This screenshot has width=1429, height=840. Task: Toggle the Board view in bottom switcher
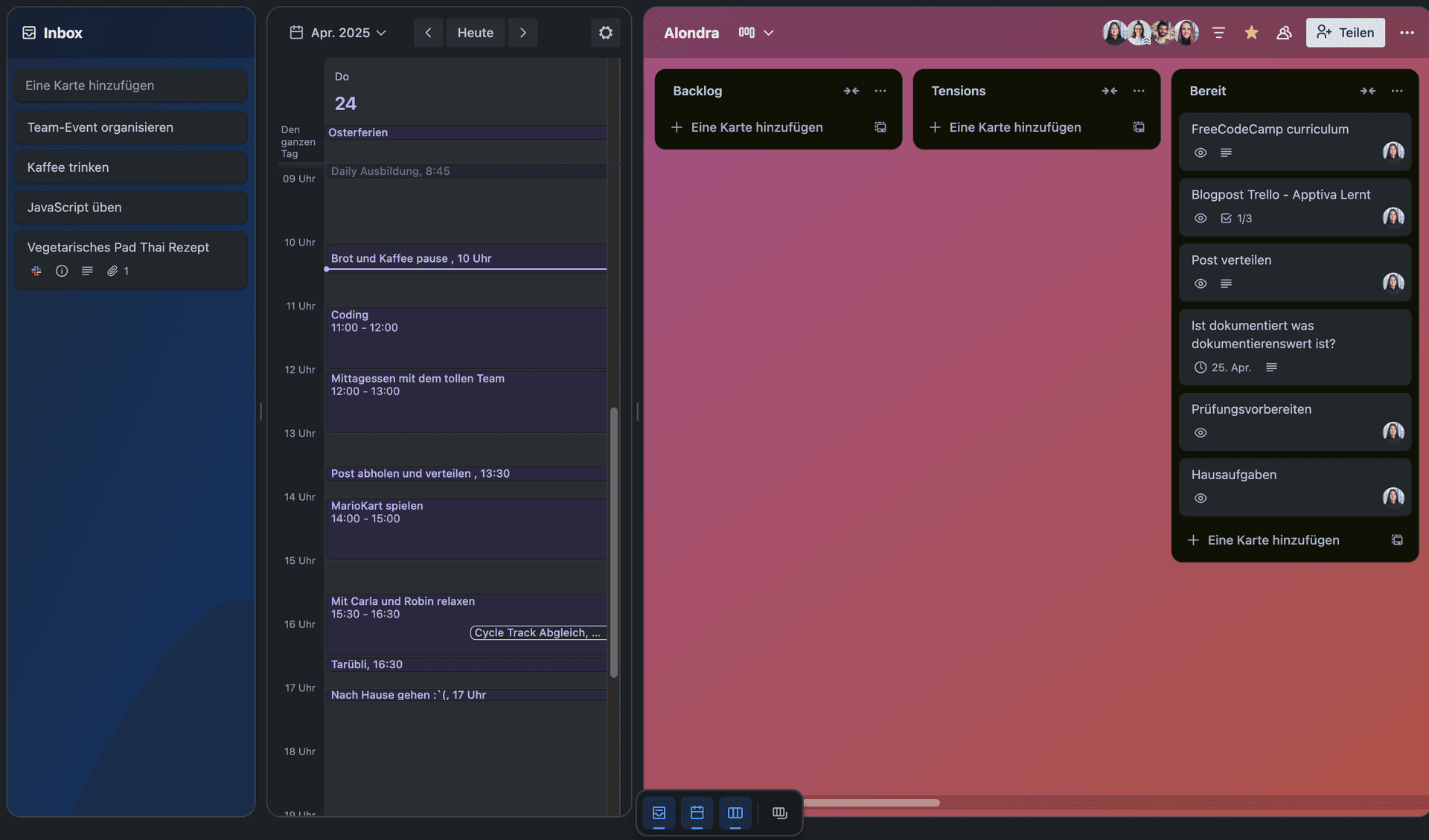pyautogui.click(x=735, y=812)
